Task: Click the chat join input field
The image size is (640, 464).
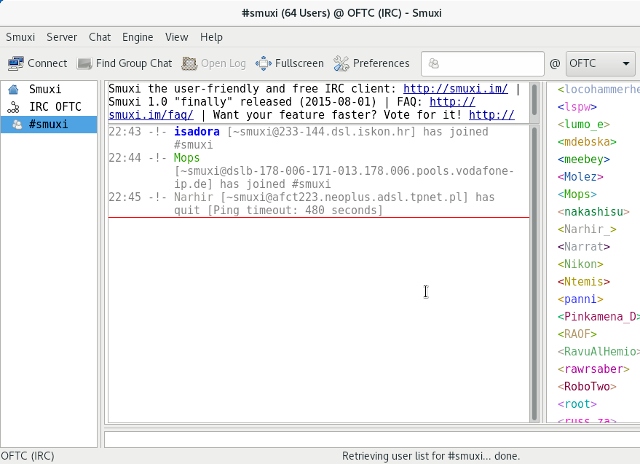Action: 483,64
